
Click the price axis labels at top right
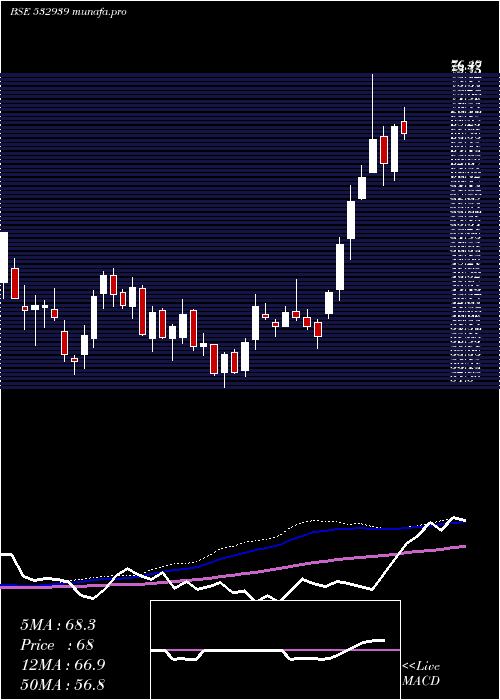pos(467,67)
